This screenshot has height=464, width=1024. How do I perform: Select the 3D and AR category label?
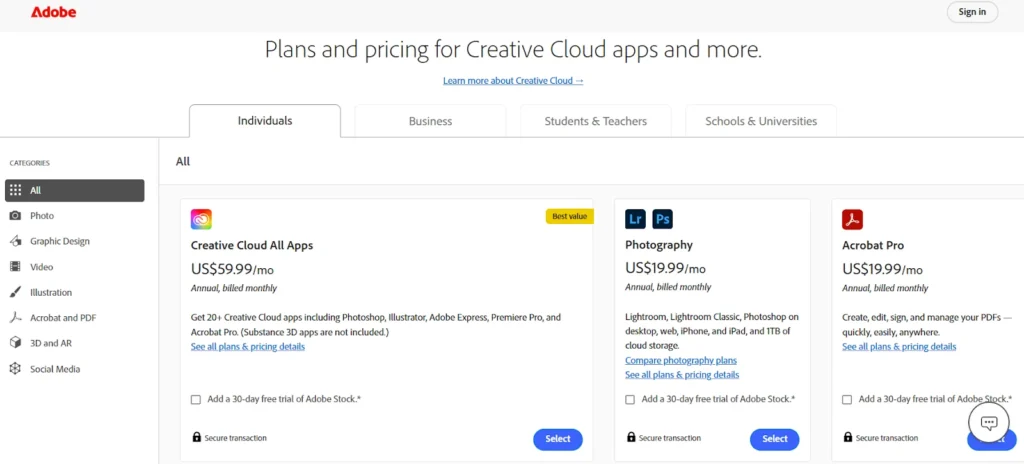coord(51,343)
